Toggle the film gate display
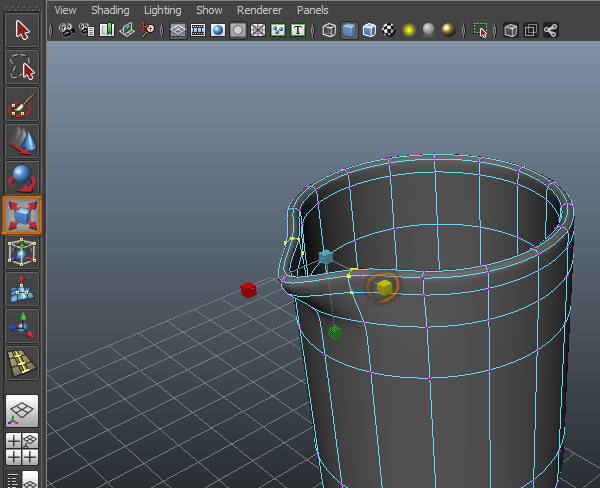 pos(198,30)
